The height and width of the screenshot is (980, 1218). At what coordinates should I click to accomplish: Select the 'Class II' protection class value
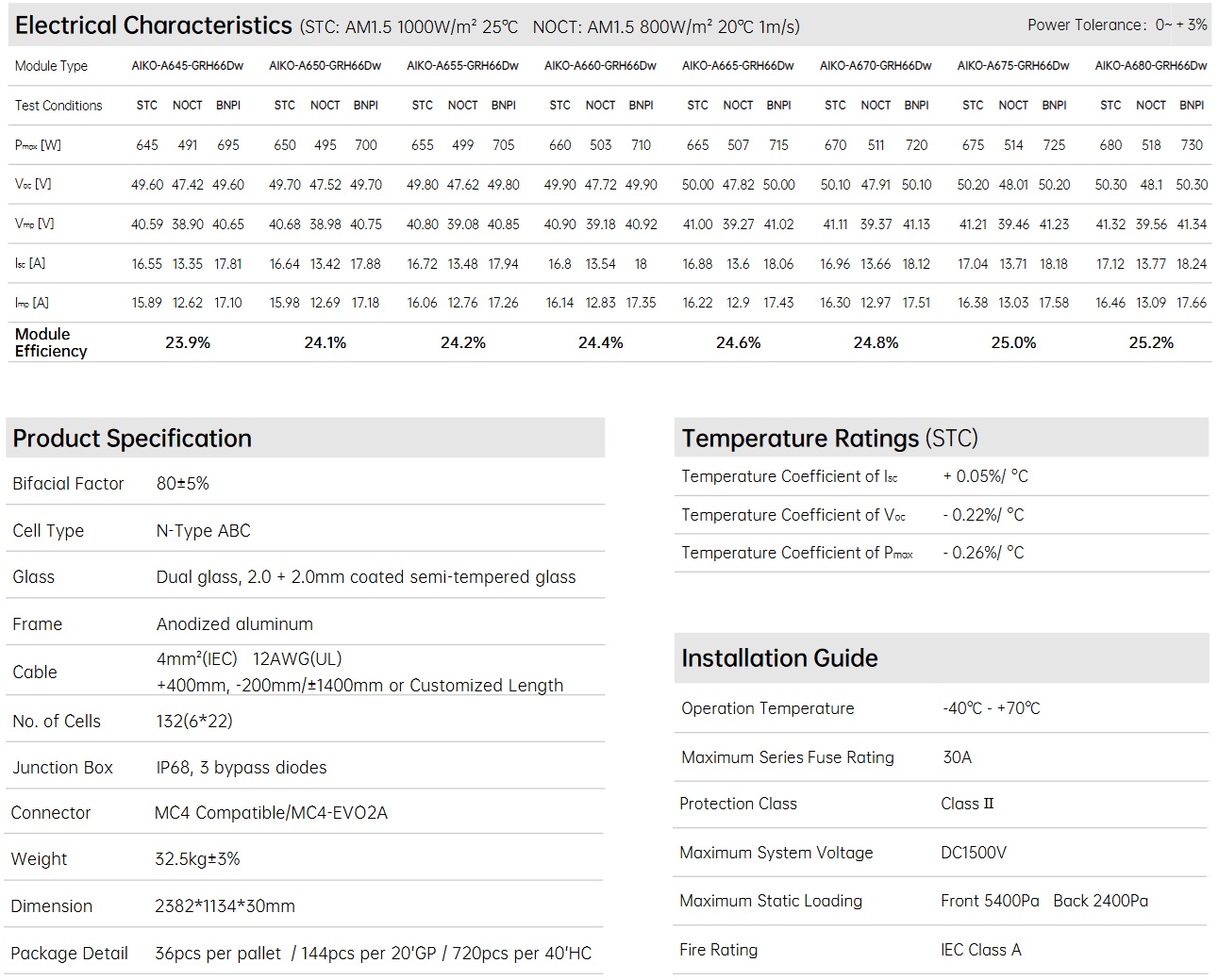pos(967,804)
